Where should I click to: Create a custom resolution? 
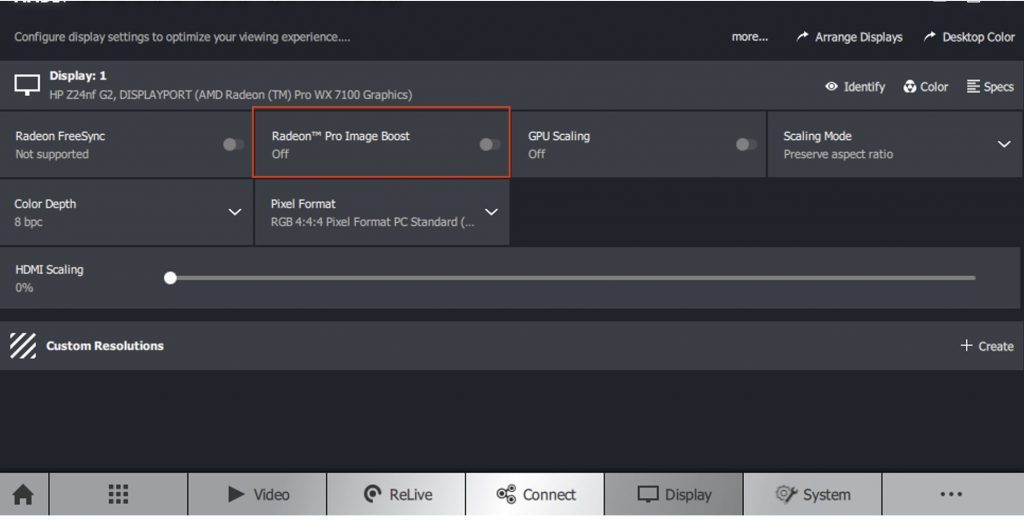pos(987,346)
